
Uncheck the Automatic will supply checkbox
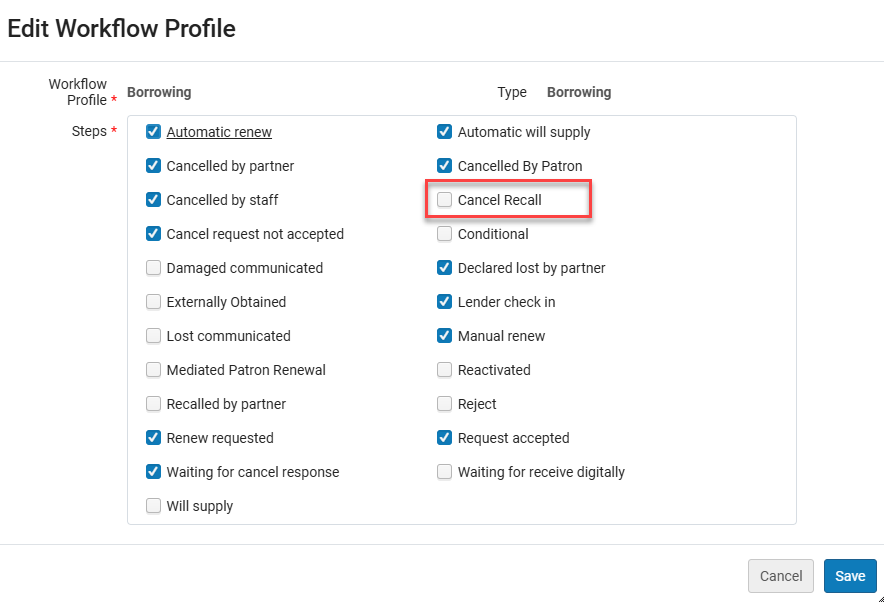[444, 132]
